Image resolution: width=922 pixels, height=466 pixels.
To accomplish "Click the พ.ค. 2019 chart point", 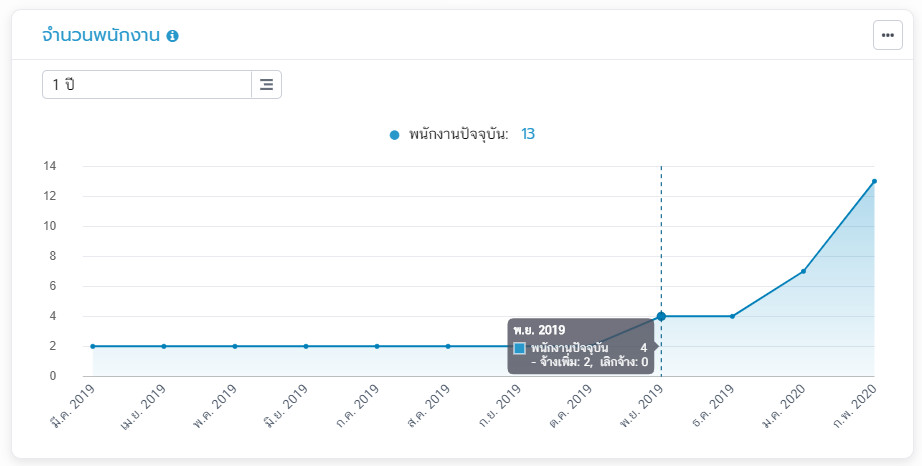I will click(x=235, y=346).
